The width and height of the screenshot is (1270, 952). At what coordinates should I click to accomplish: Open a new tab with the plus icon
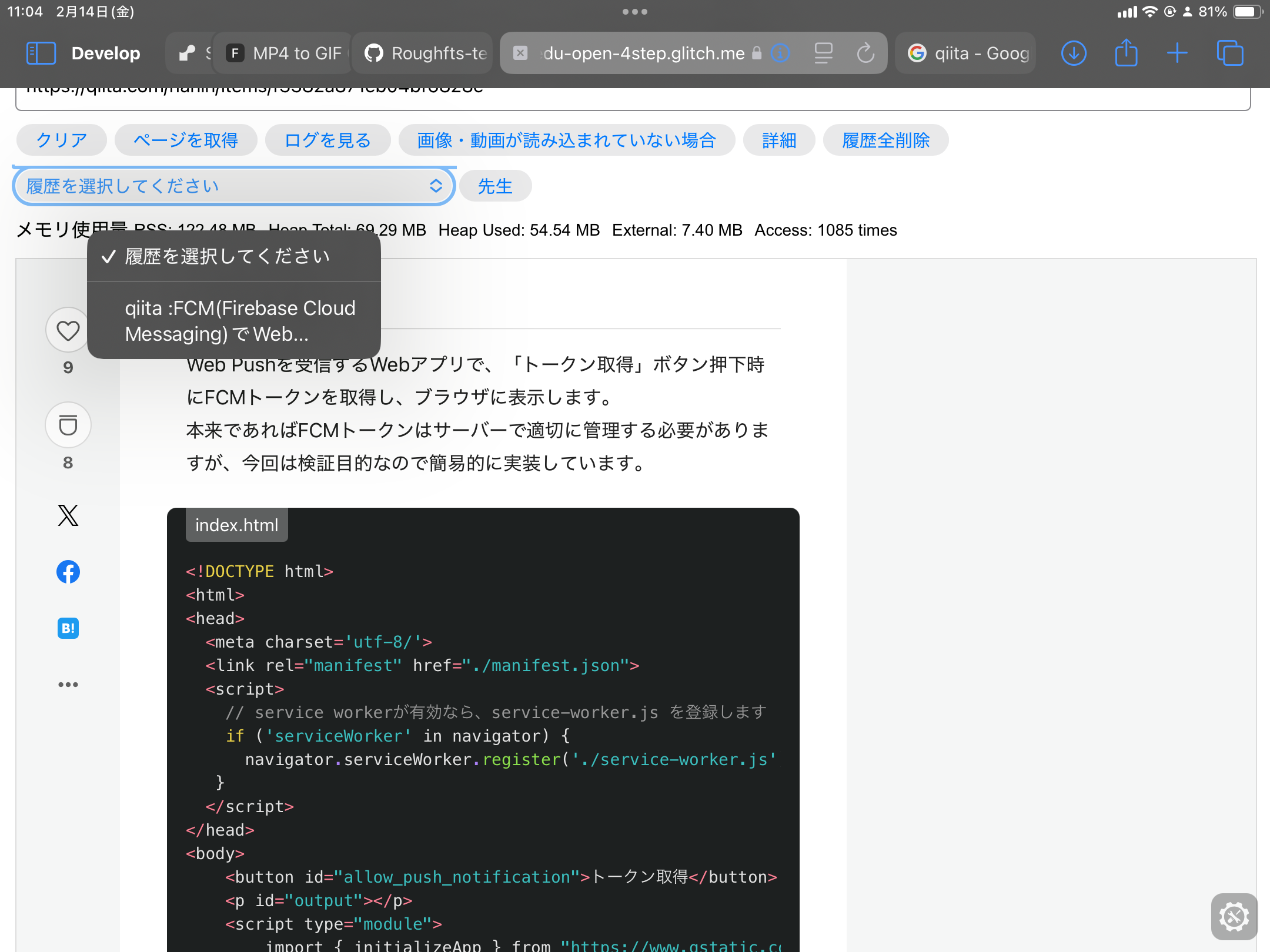(x=1177, y=52)
